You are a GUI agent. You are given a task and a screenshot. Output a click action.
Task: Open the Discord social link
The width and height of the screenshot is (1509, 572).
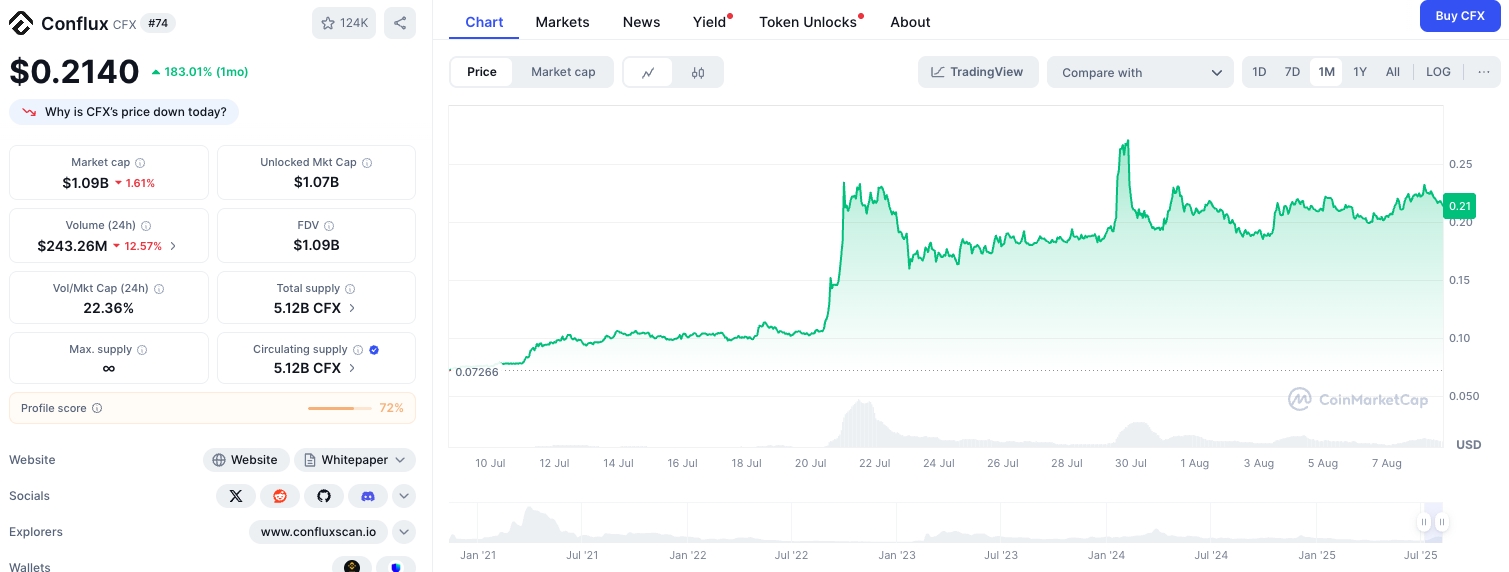tap(368, 495)
